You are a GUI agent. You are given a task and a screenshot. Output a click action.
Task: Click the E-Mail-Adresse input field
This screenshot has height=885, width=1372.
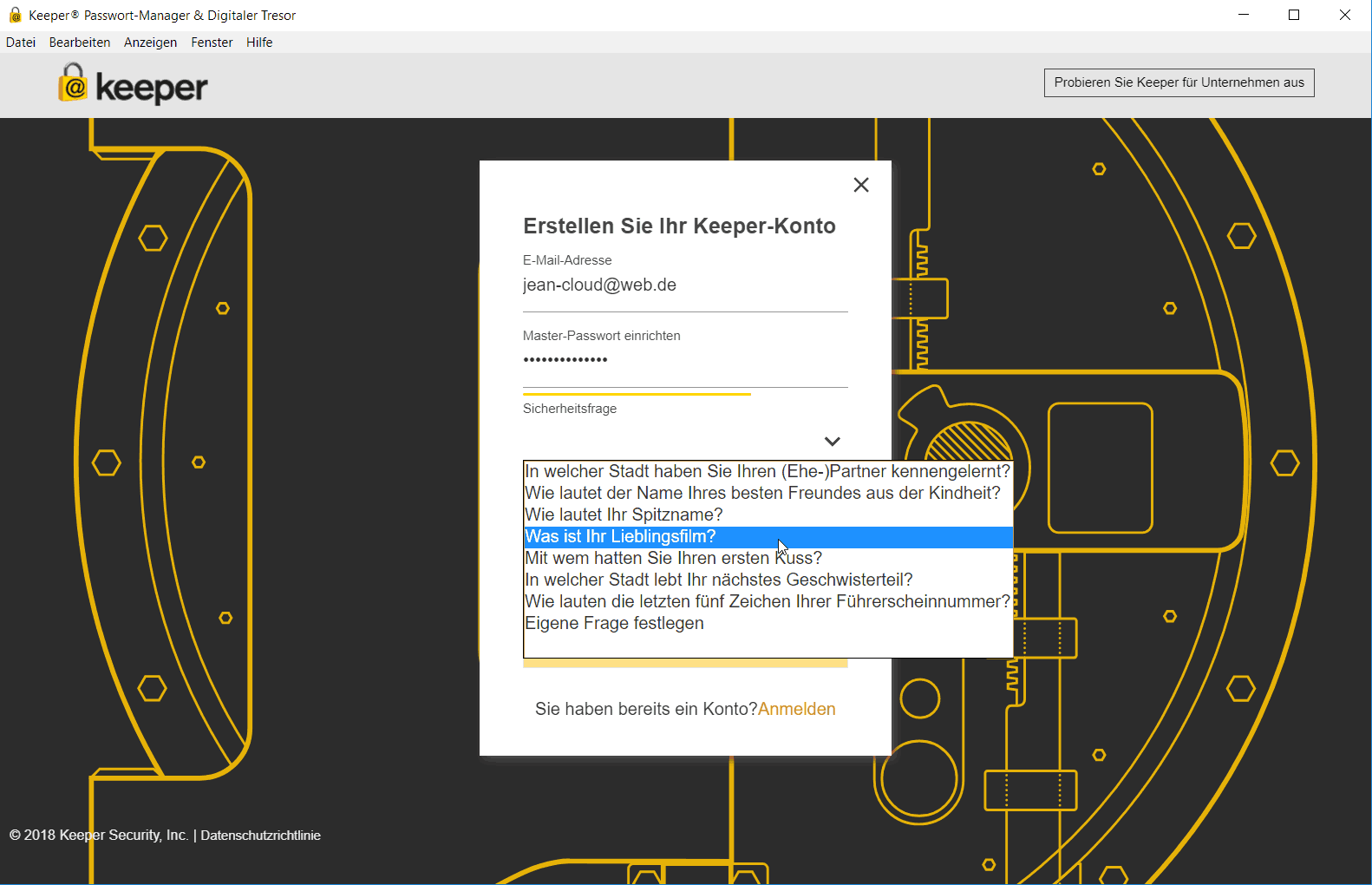(x=685, y=285)
